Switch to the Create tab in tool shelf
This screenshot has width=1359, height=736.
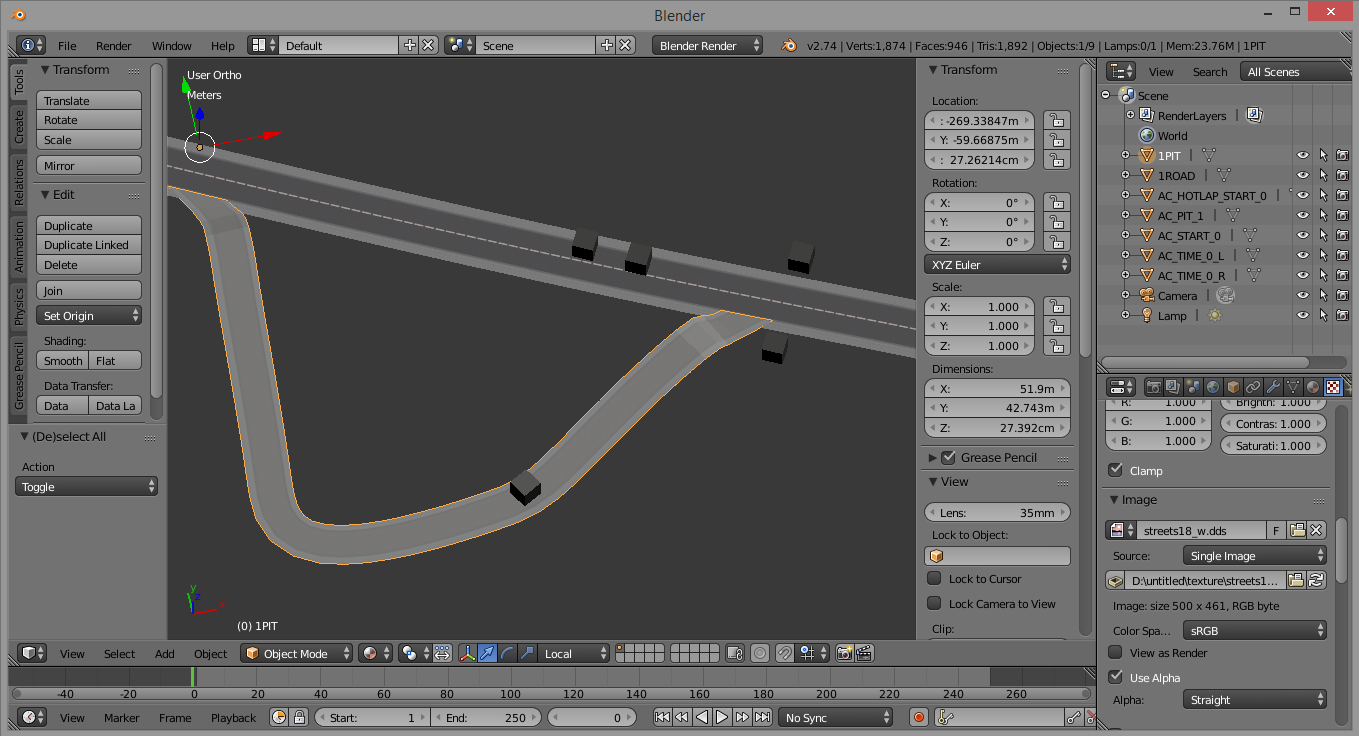coord(18,126)
